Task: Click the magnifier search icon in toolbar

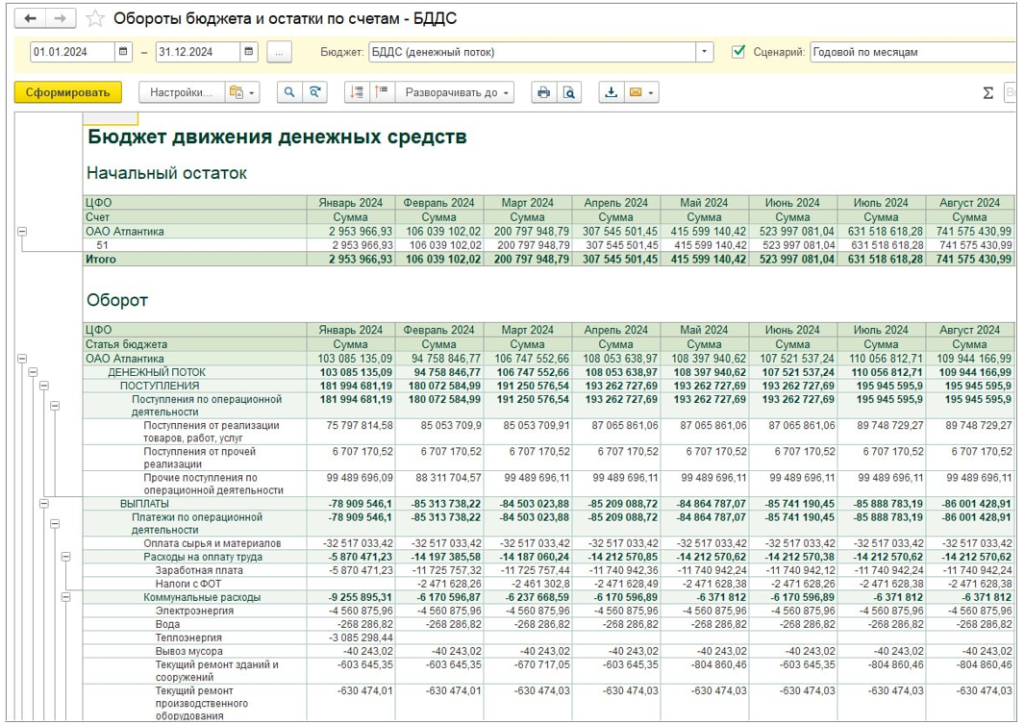Action: coord(289,92)
